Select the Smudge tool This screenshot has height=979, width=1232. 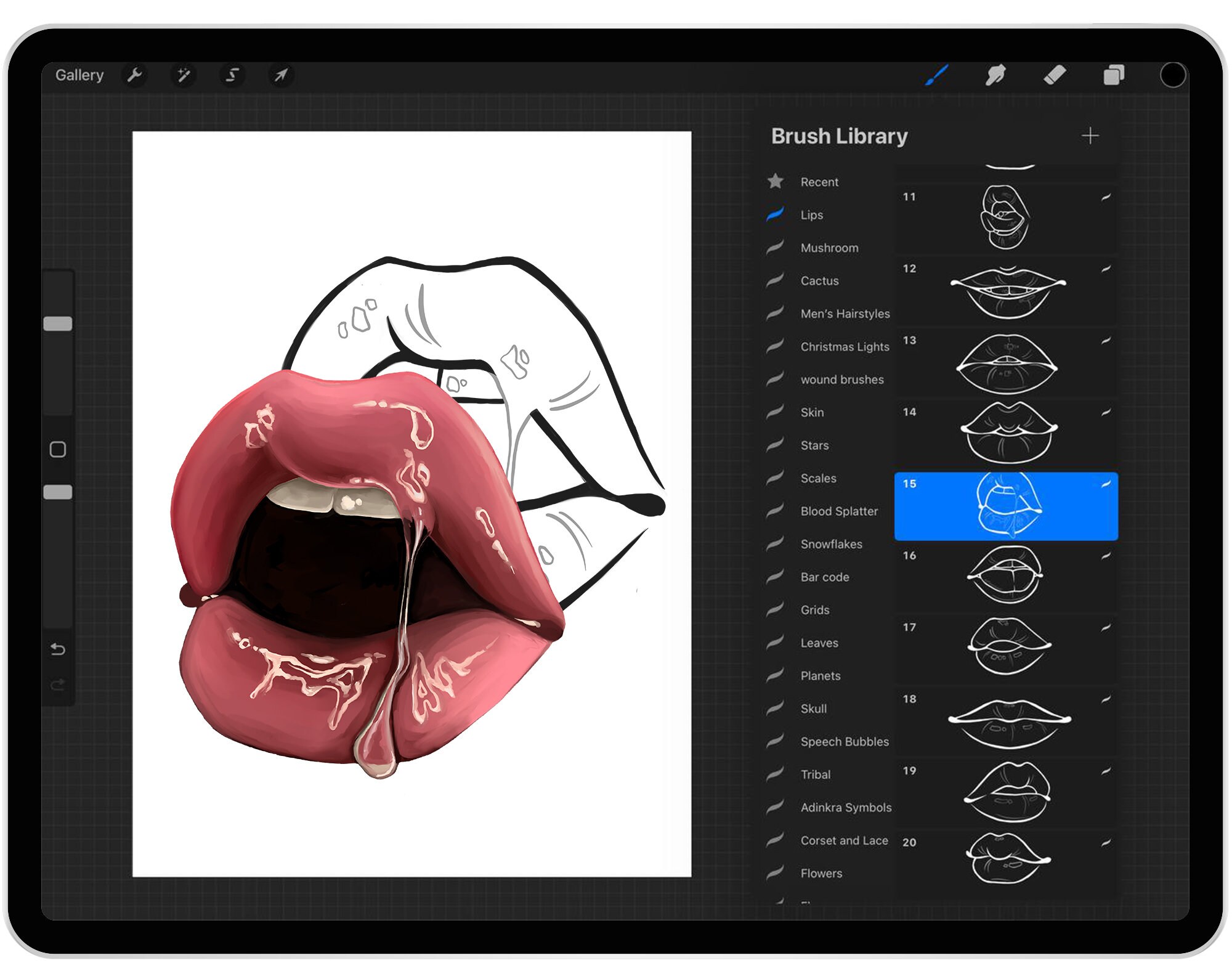(x=995, y=75)
